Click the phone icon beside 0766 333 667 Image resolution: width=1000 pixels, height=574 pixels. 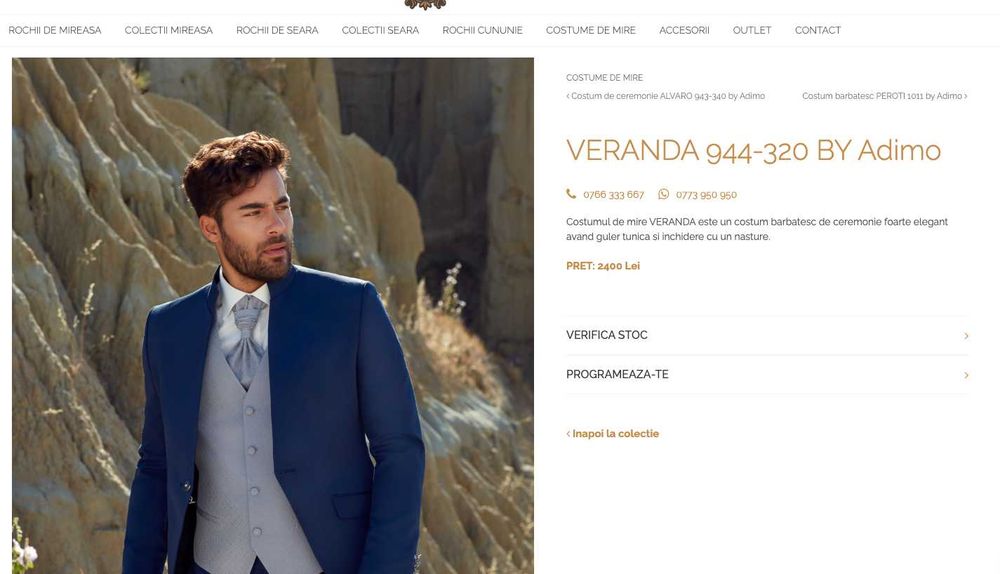tap(571, 194)
